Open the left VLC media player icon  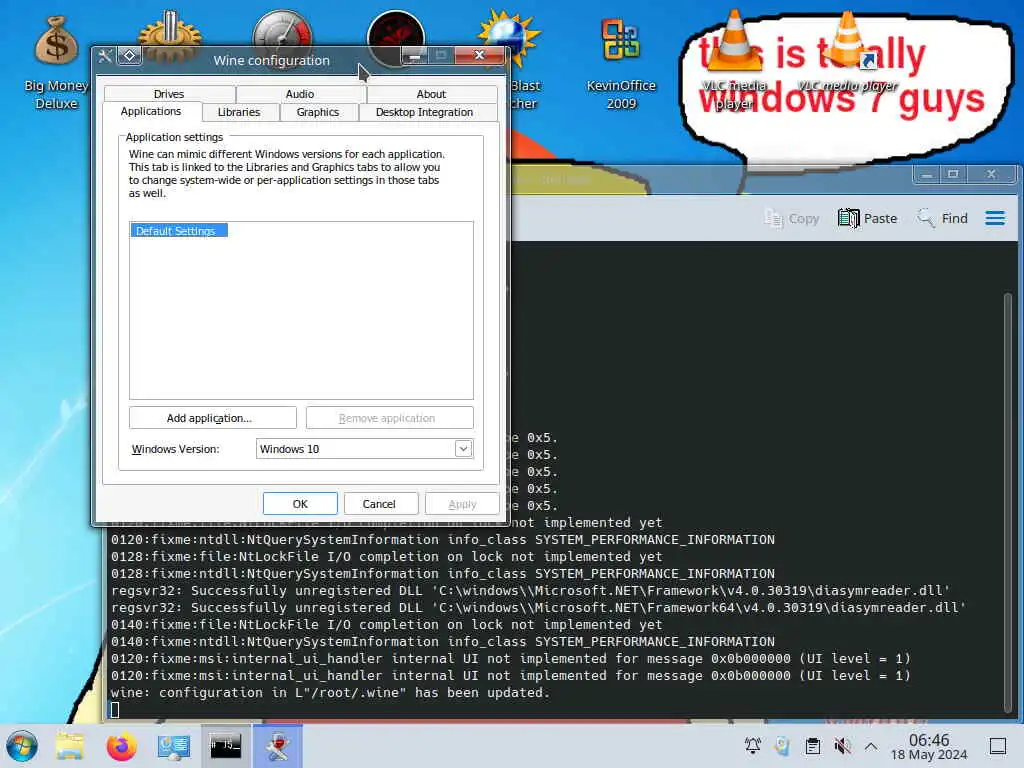734,61
